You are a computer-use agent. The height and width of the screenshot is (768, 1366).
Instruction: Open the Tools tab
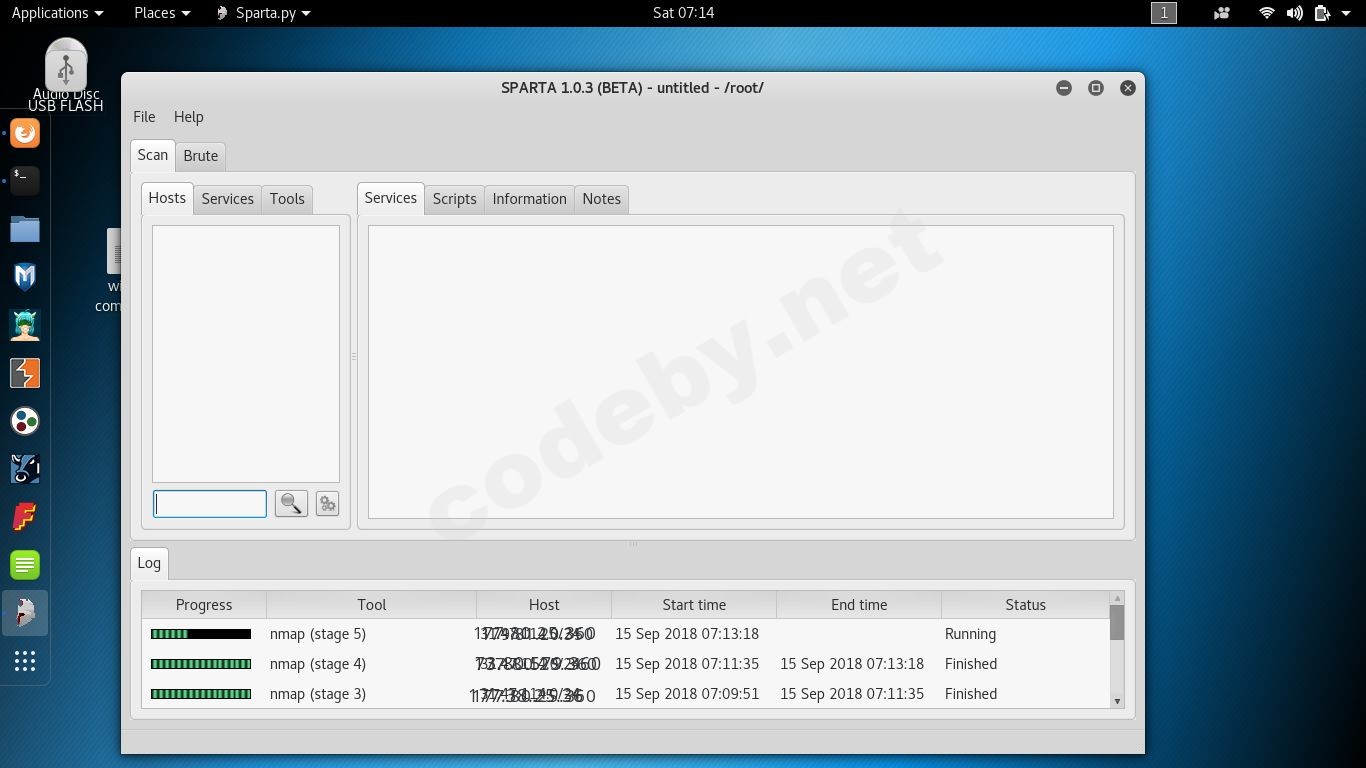(x=287, y=199)
